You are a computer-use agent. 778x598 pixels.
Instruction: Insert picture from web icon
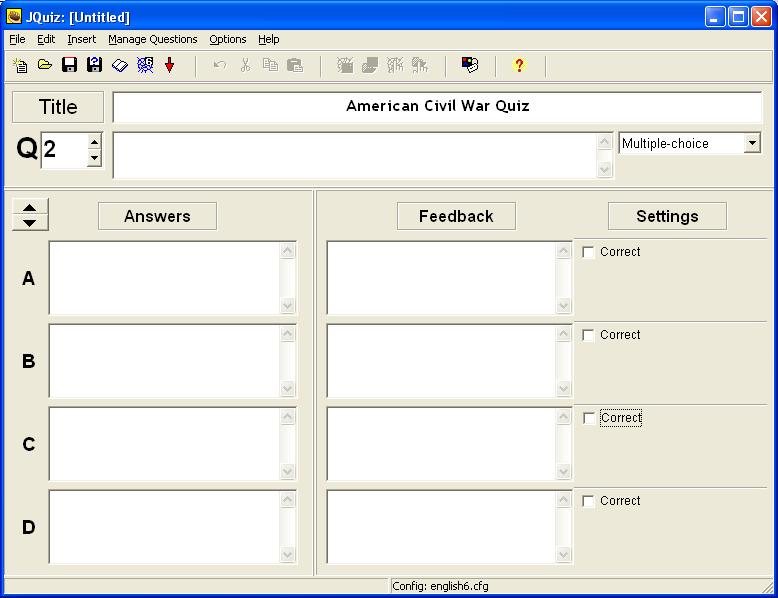(x=345, y=65)
